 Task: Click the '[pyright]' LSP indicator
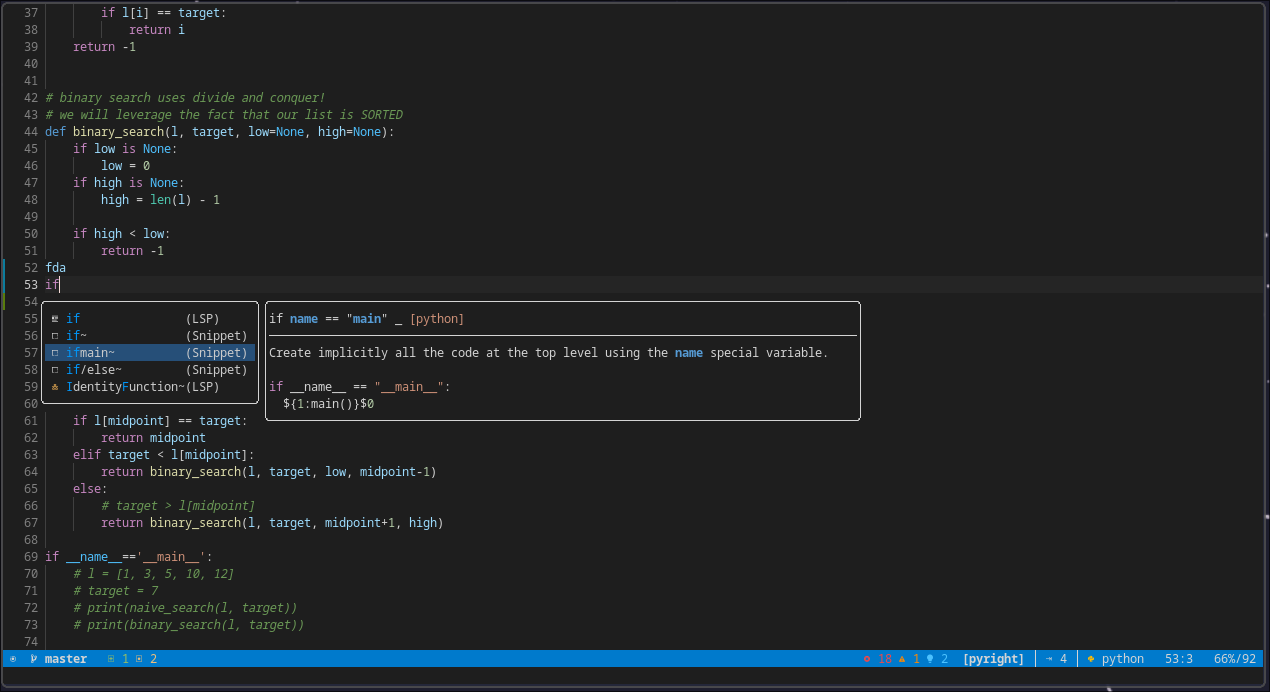[993, 659]
